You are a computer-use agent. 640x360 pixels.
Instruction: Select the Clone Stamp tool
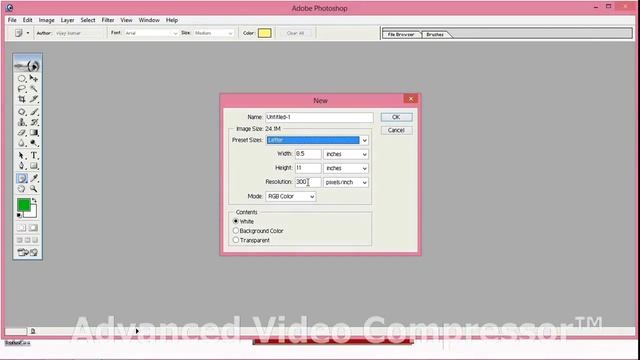click(22, 122)
